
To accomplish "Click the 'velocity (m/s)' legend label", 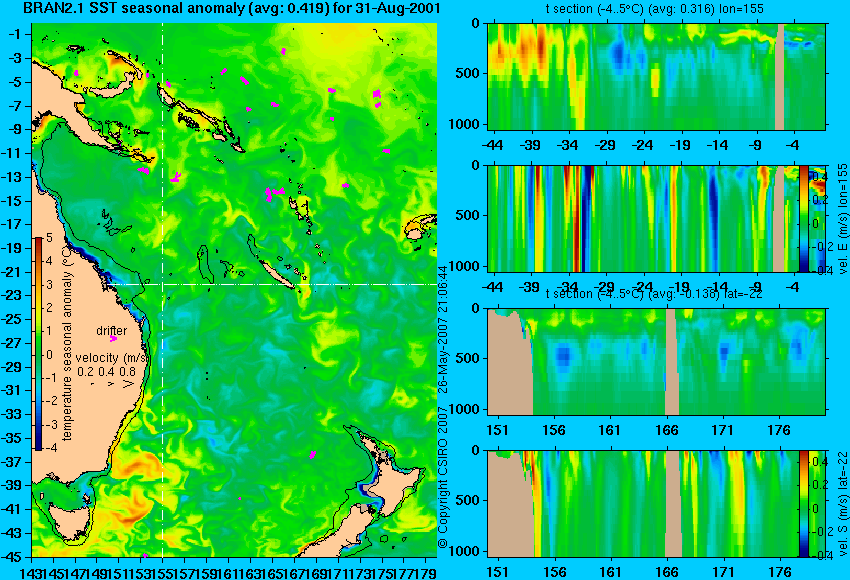I will 112,358.
